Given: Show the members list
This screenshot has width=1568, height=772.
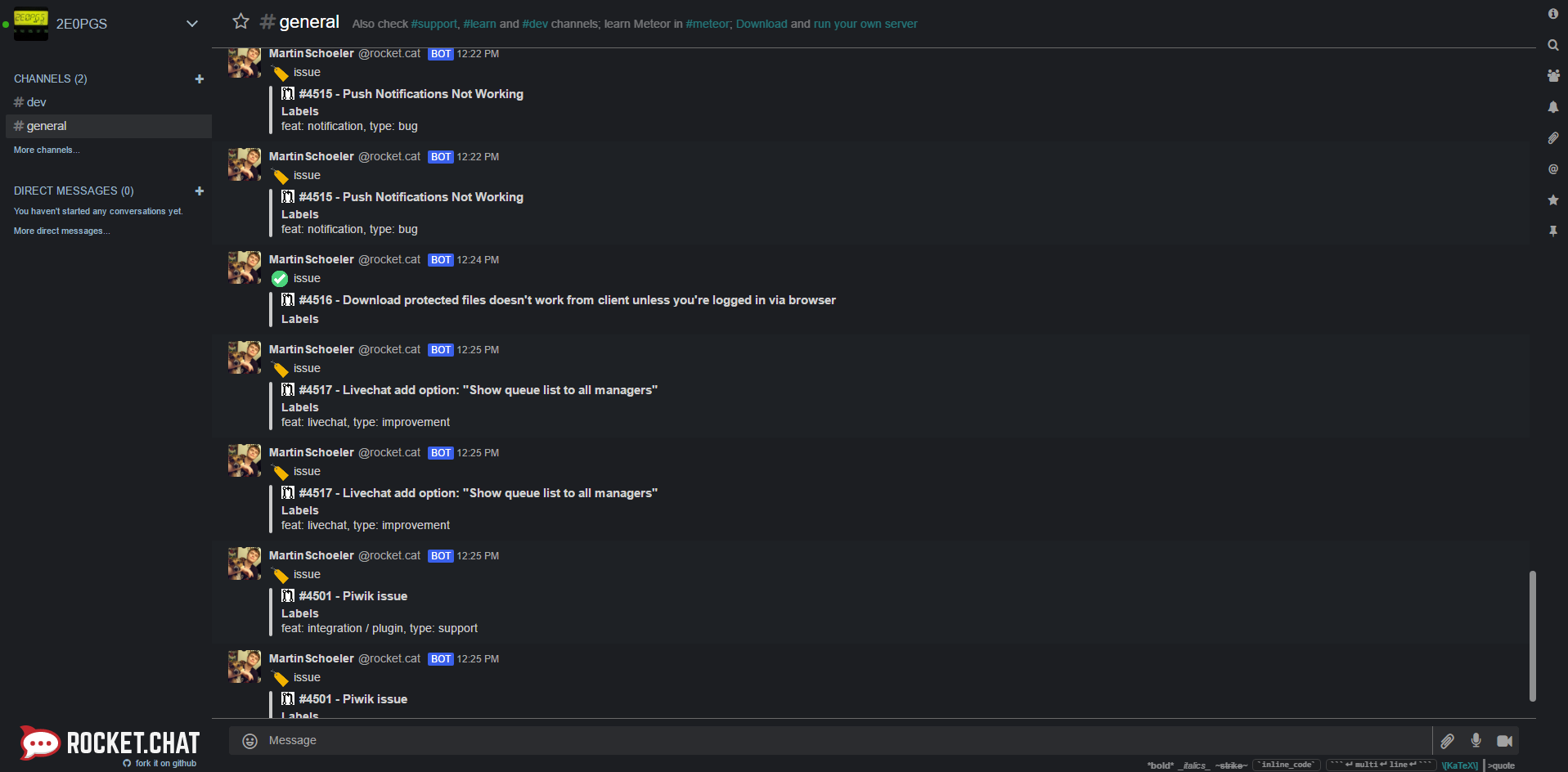Looking at the screenshot, I should pos(1553,76).
